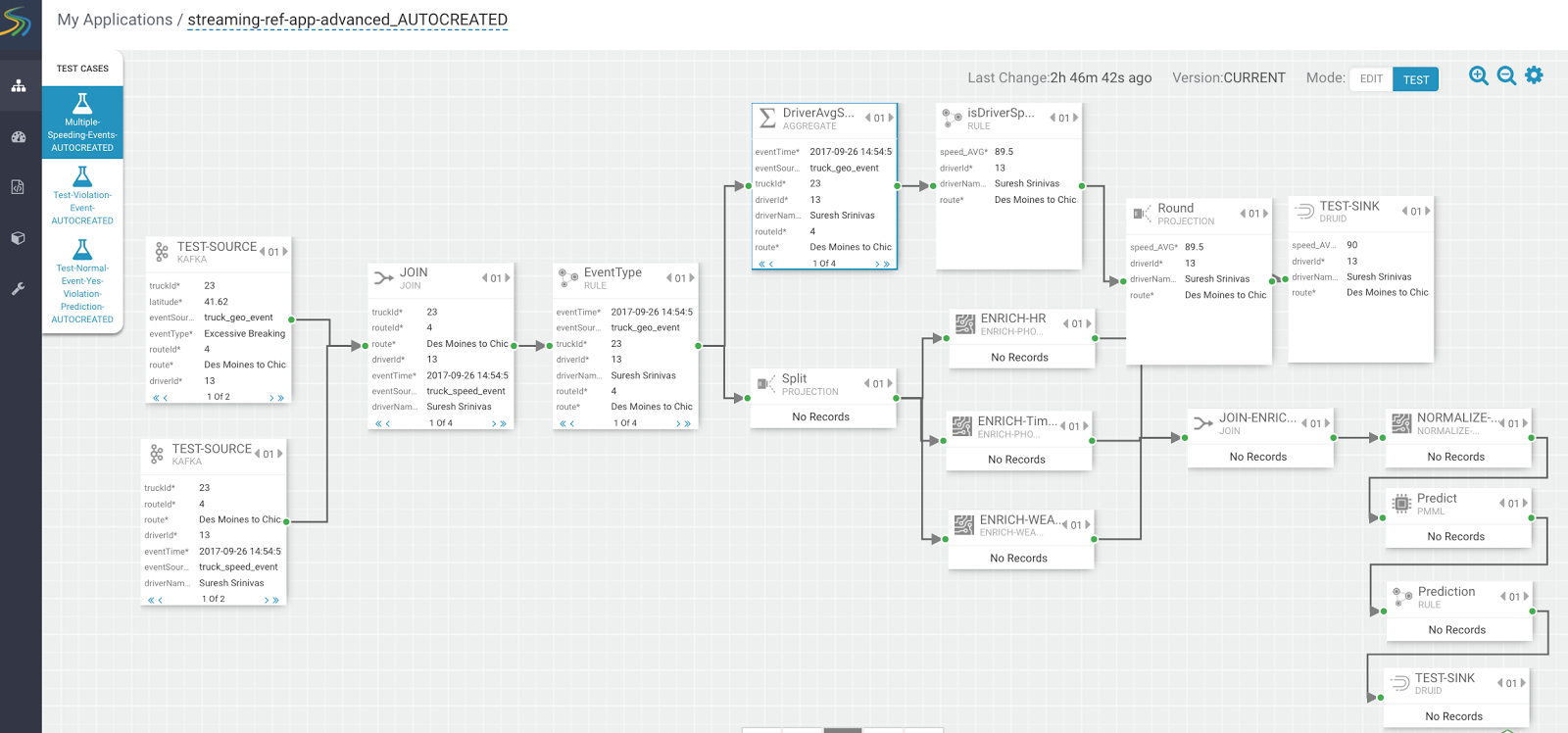The height and width of the screenshot is (733, 1568).
Task: Go to previous record in JOIN node
Action: tap(388, 423)
